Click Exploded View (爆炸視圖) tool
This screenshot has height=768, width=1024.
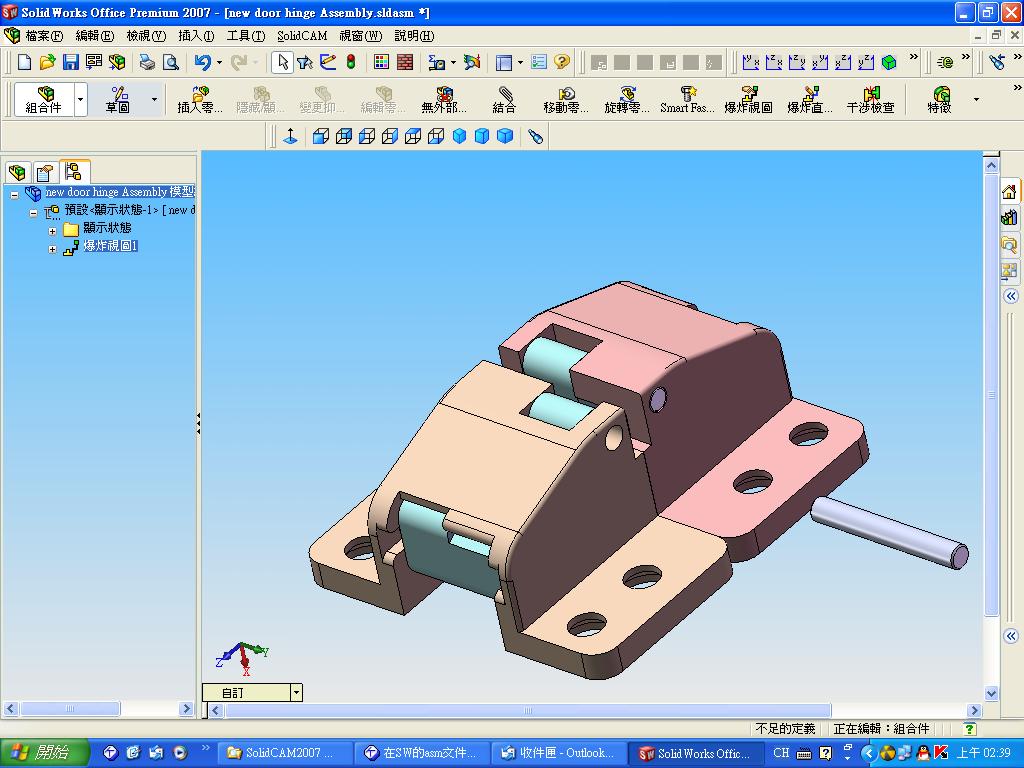748,99
